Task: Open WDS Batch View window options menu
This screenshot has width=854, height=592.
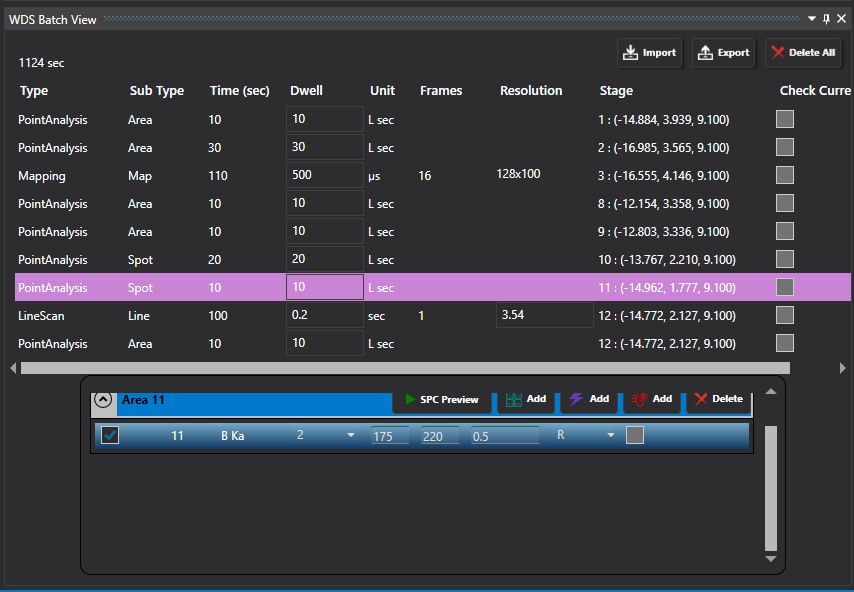Action: [x=811, y=19]
